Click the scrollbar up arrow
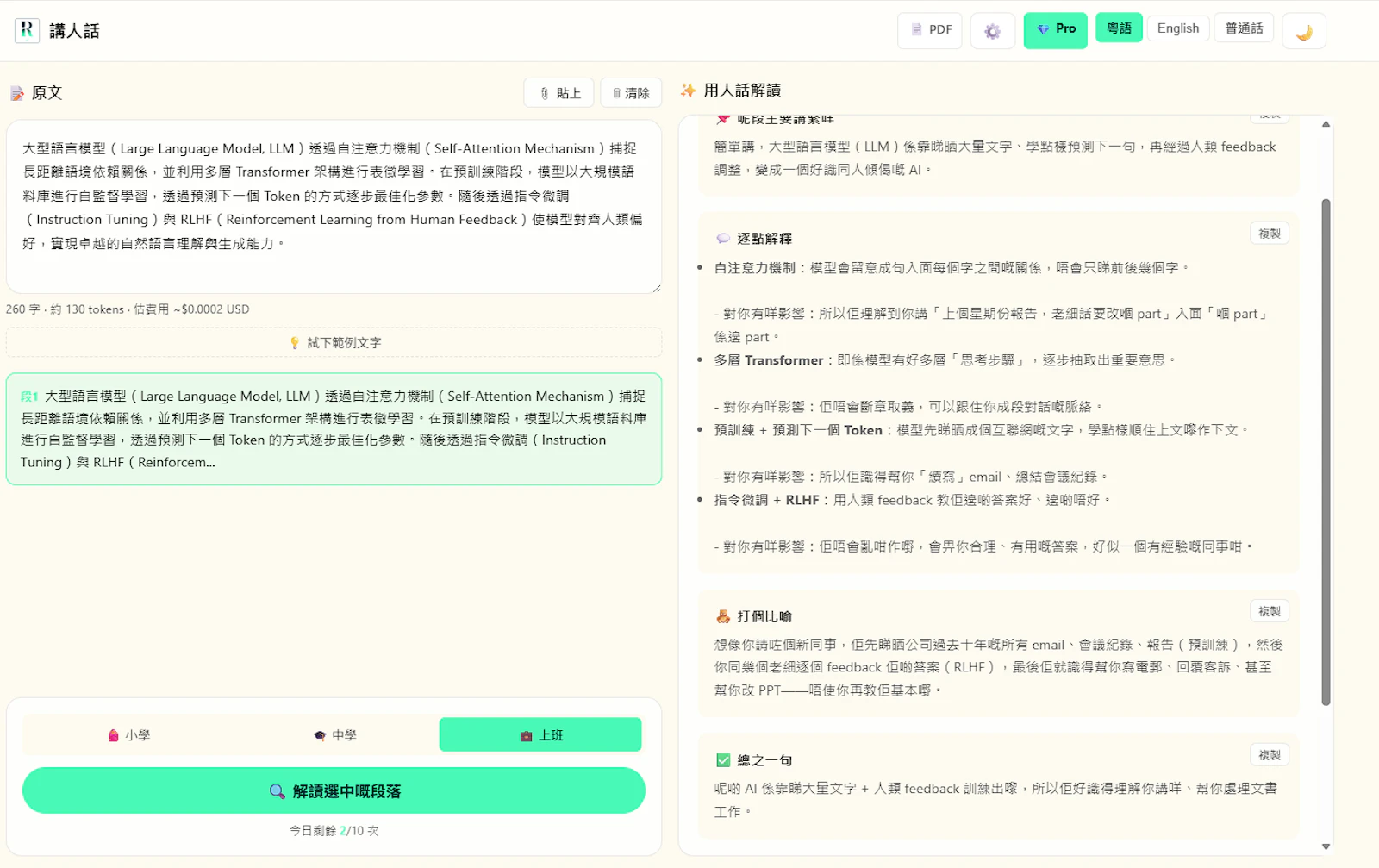 [1326, 125]
